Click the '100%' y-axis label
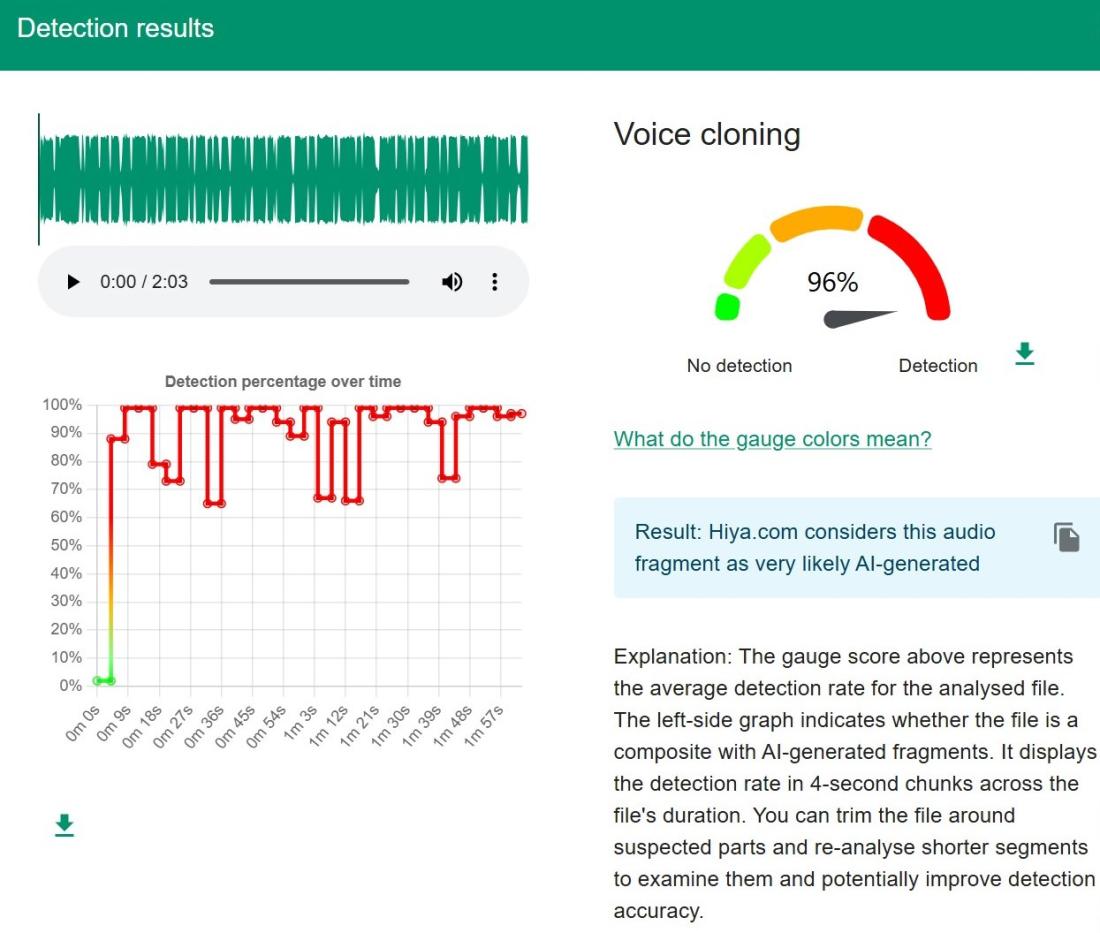The width and height of the screenshot is (1100, 933). point(62,405)
